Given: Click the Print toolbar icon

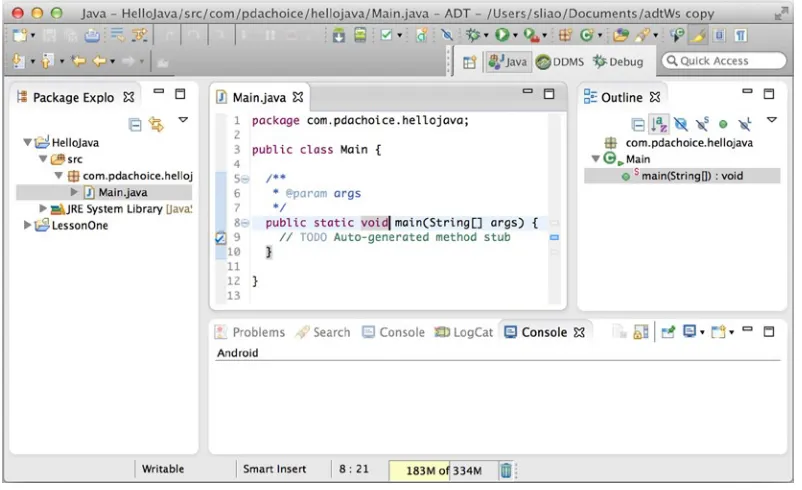Looking at the screenshot, I should coord(92,35).
